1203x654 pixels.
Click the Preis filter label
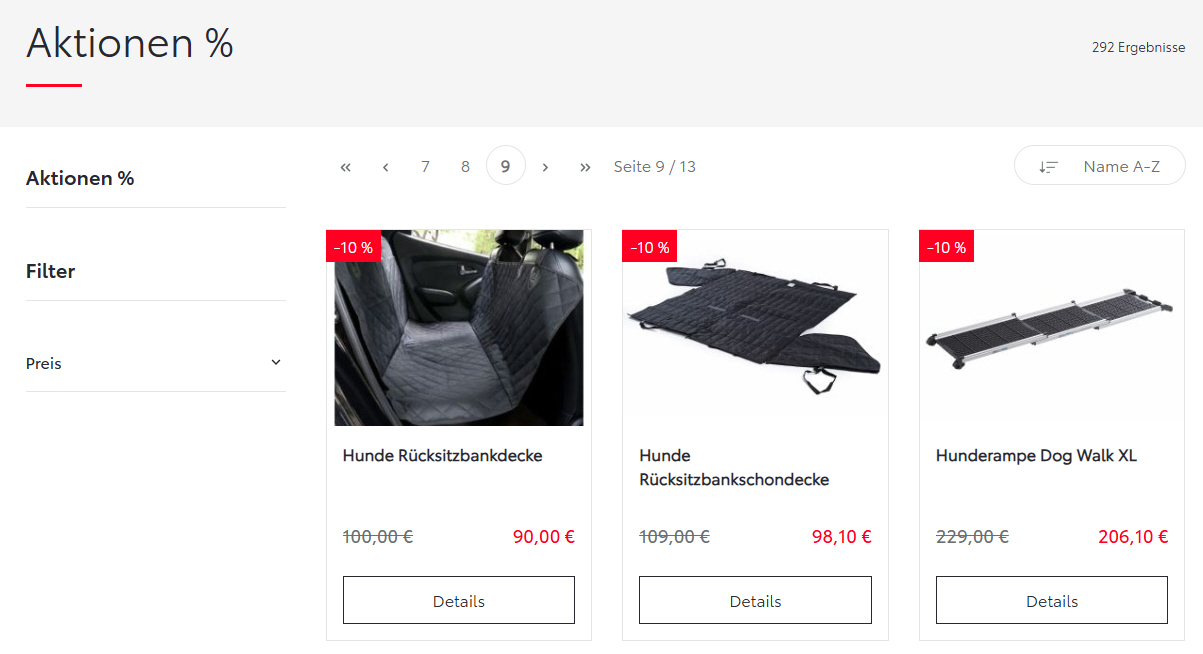tap(44, 364)
